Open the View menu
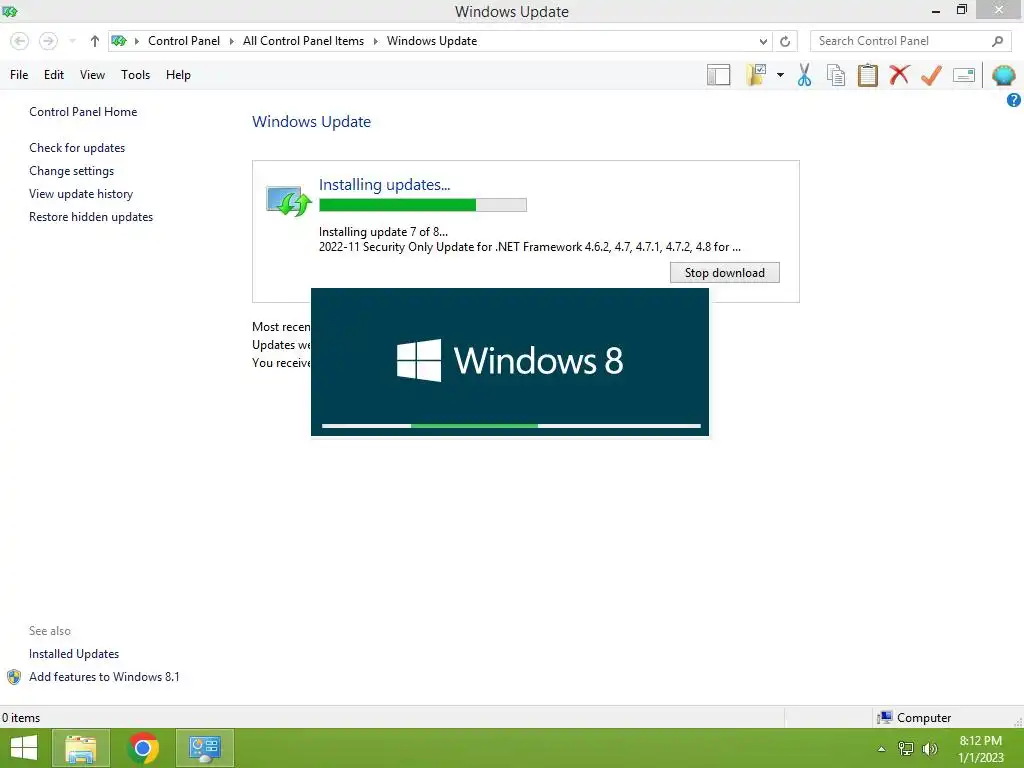The width and height of the screenshot is (1024, 768). tap(92, 75)
